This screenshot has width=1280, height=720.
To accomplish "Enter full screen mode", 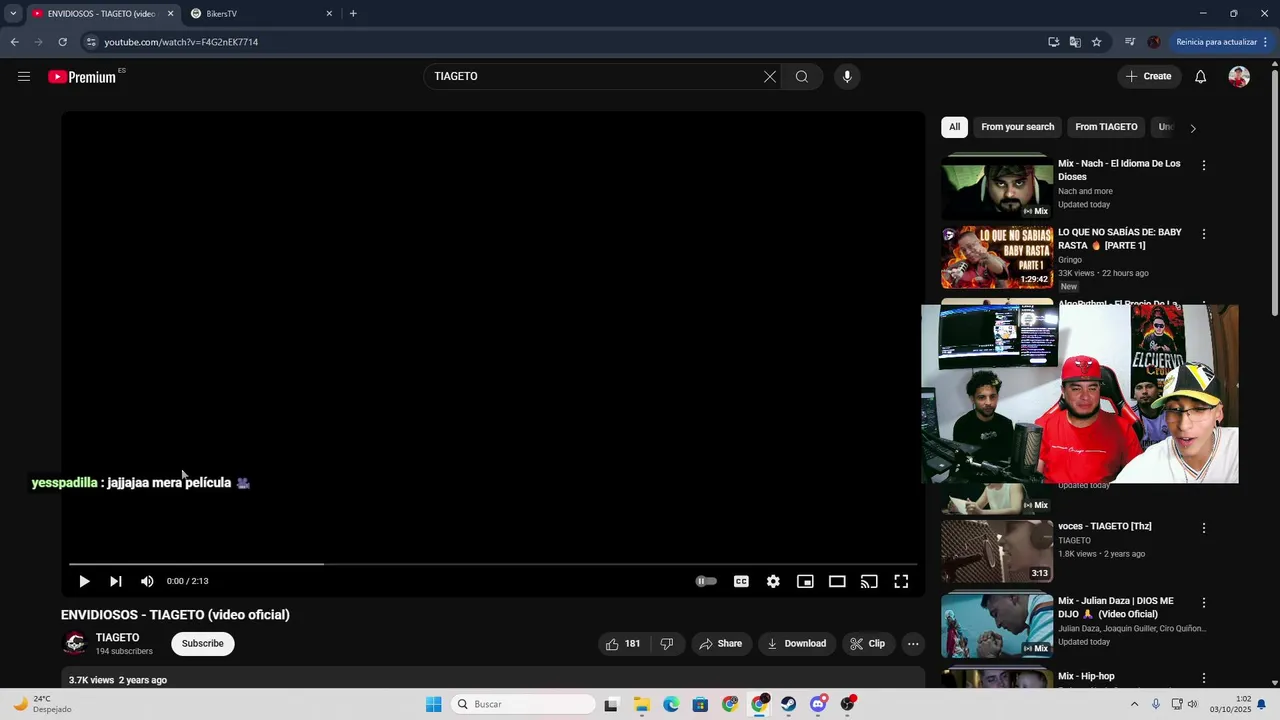I will pyautogui.click(x=901, y=581).
